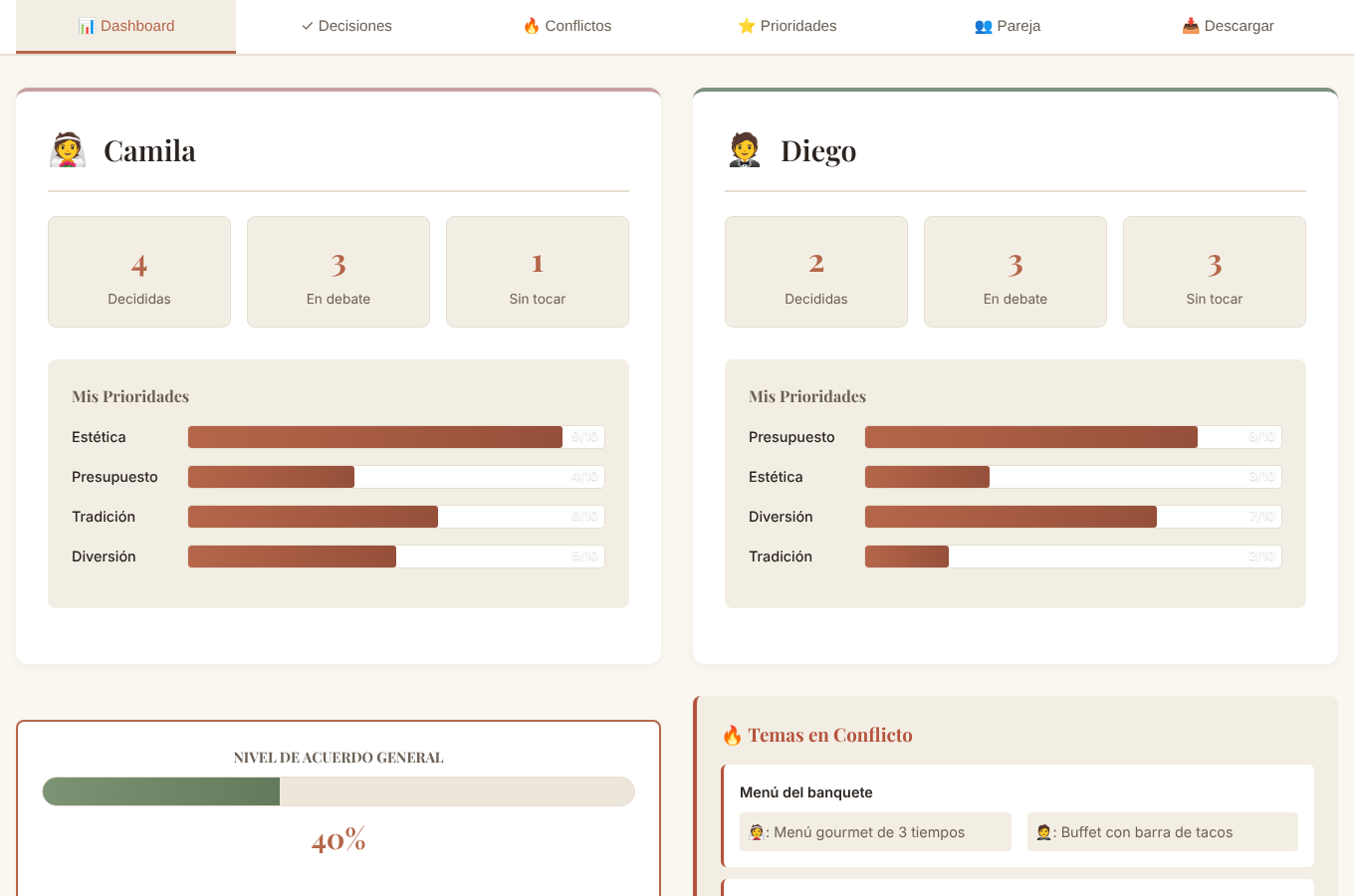The image size is (1354, 896).
Task: Select Diego's En debate stat card
Action: tap(1015, 272)
